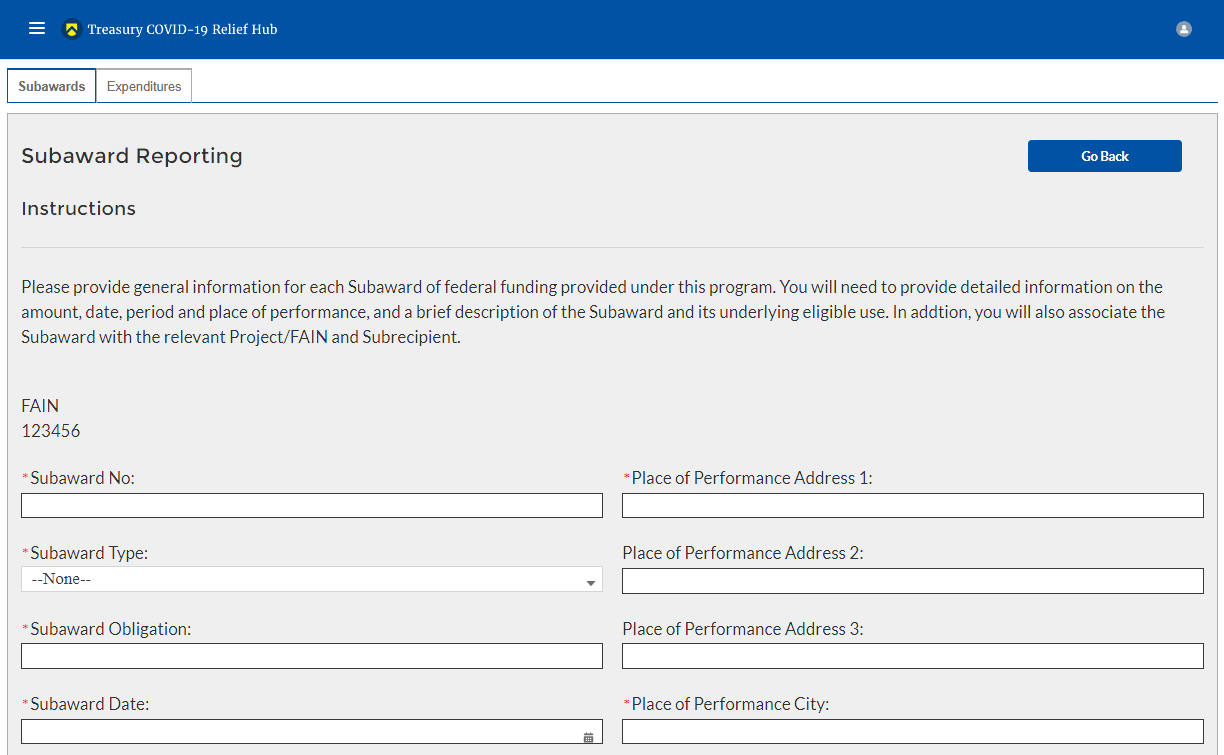Click the Treasury shield logo
This screenshot has height=755, width=1224.
71,29
